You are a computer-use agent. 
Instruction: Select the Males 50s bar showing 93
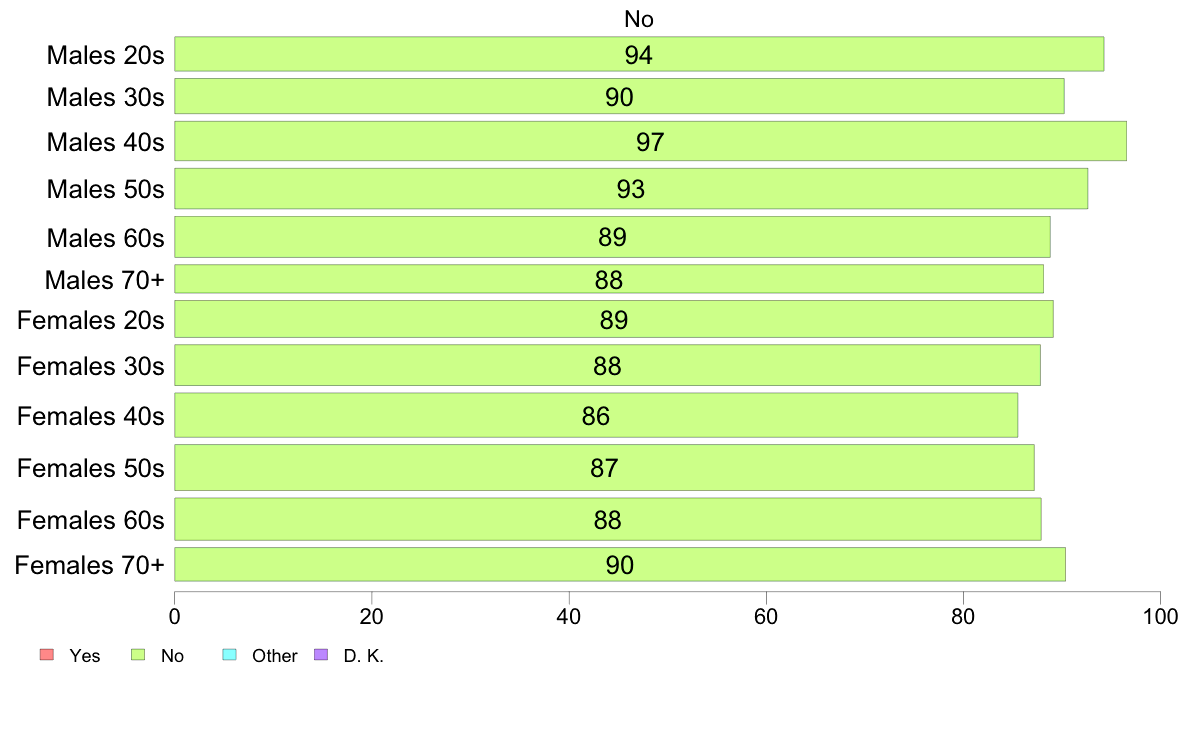click(631, 189)
